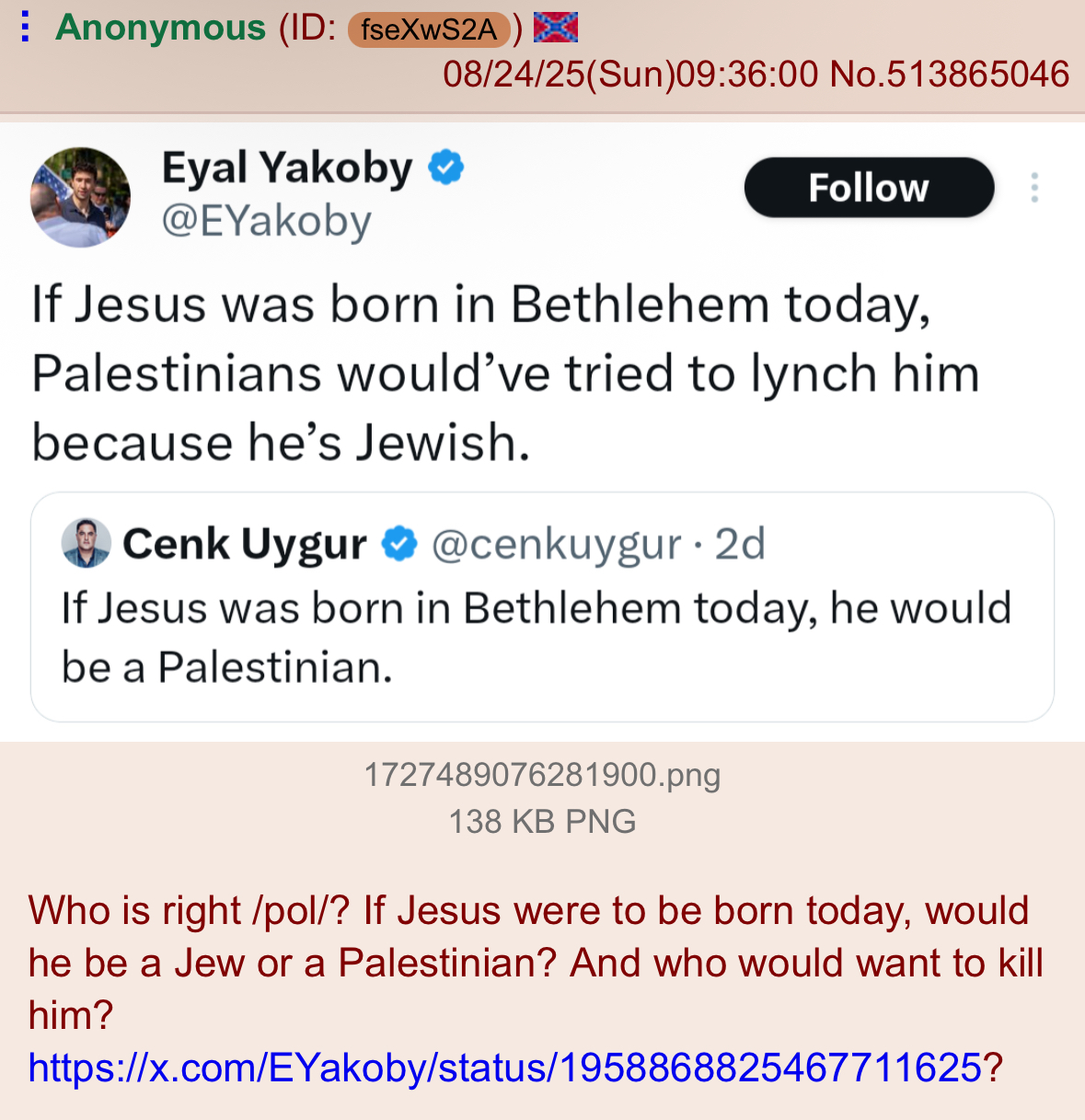1085x1120 pixels.
Task: Click the Anonymous poster name
Action: click(161, 28)
